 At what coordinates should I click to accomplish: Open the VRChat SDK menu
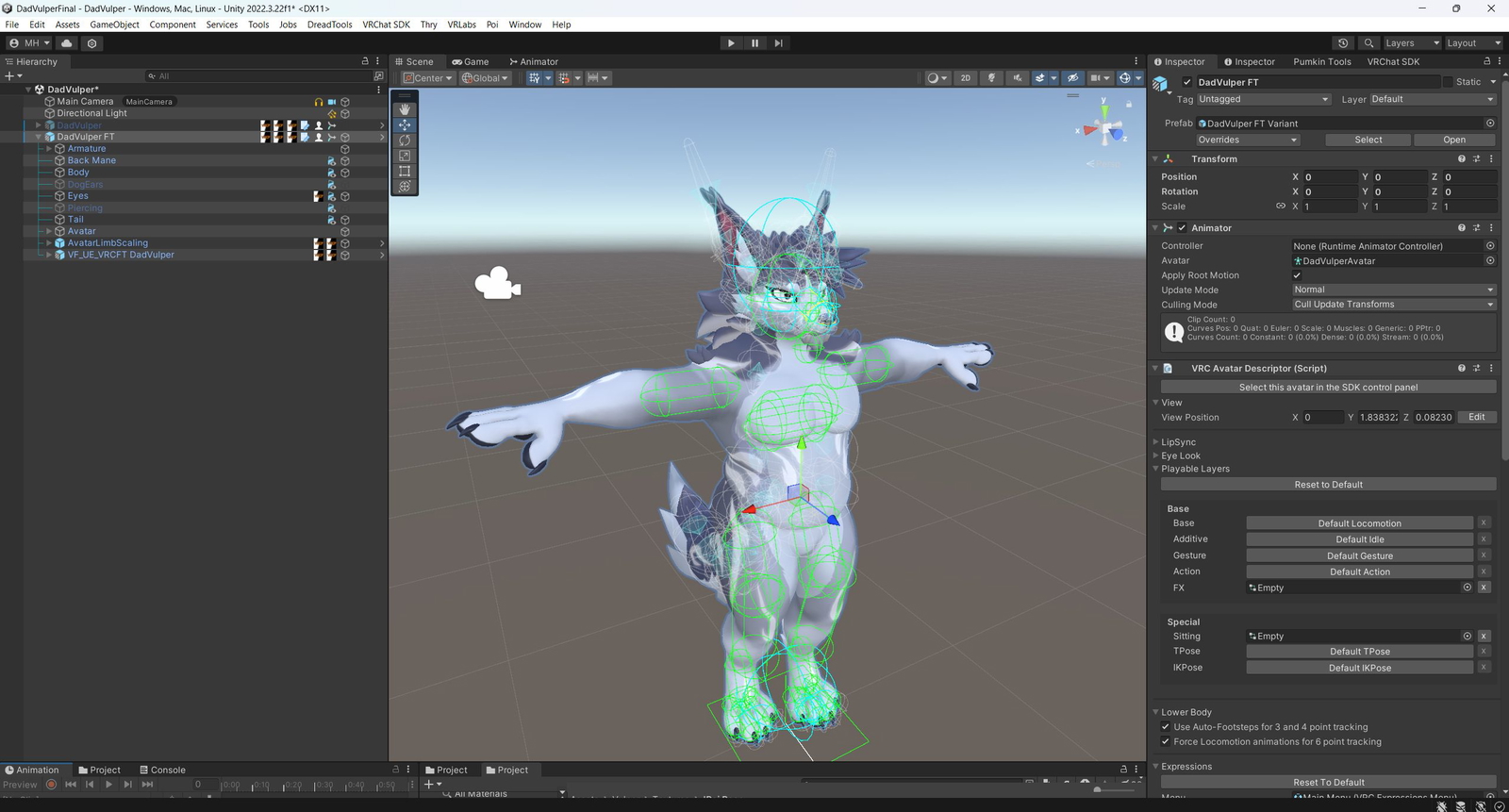[386, 25]
